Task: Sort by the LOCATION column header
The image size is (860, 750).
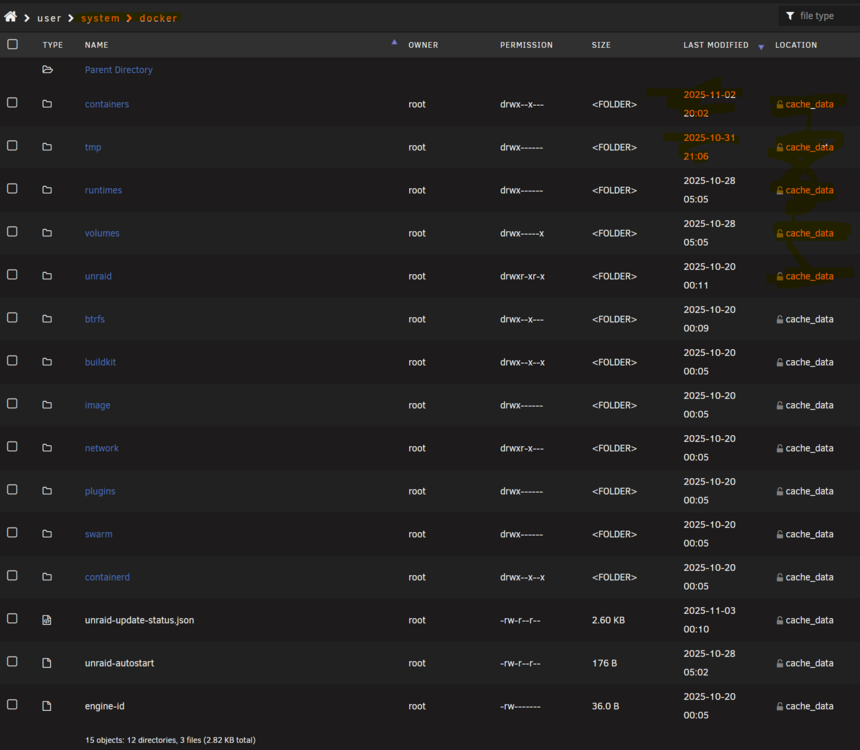Action: 796,45
